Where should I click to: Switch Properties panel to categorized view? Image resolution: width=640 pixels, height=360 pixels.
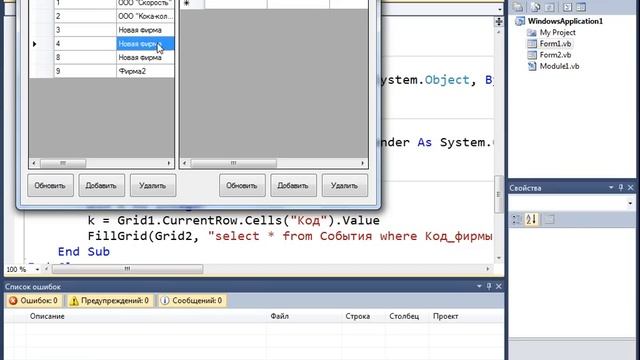tap(517, 220)
